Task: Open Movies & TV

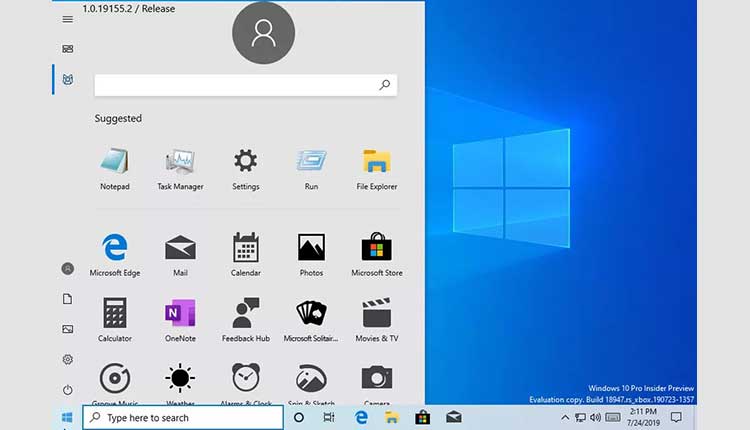Action: (376, 320)
